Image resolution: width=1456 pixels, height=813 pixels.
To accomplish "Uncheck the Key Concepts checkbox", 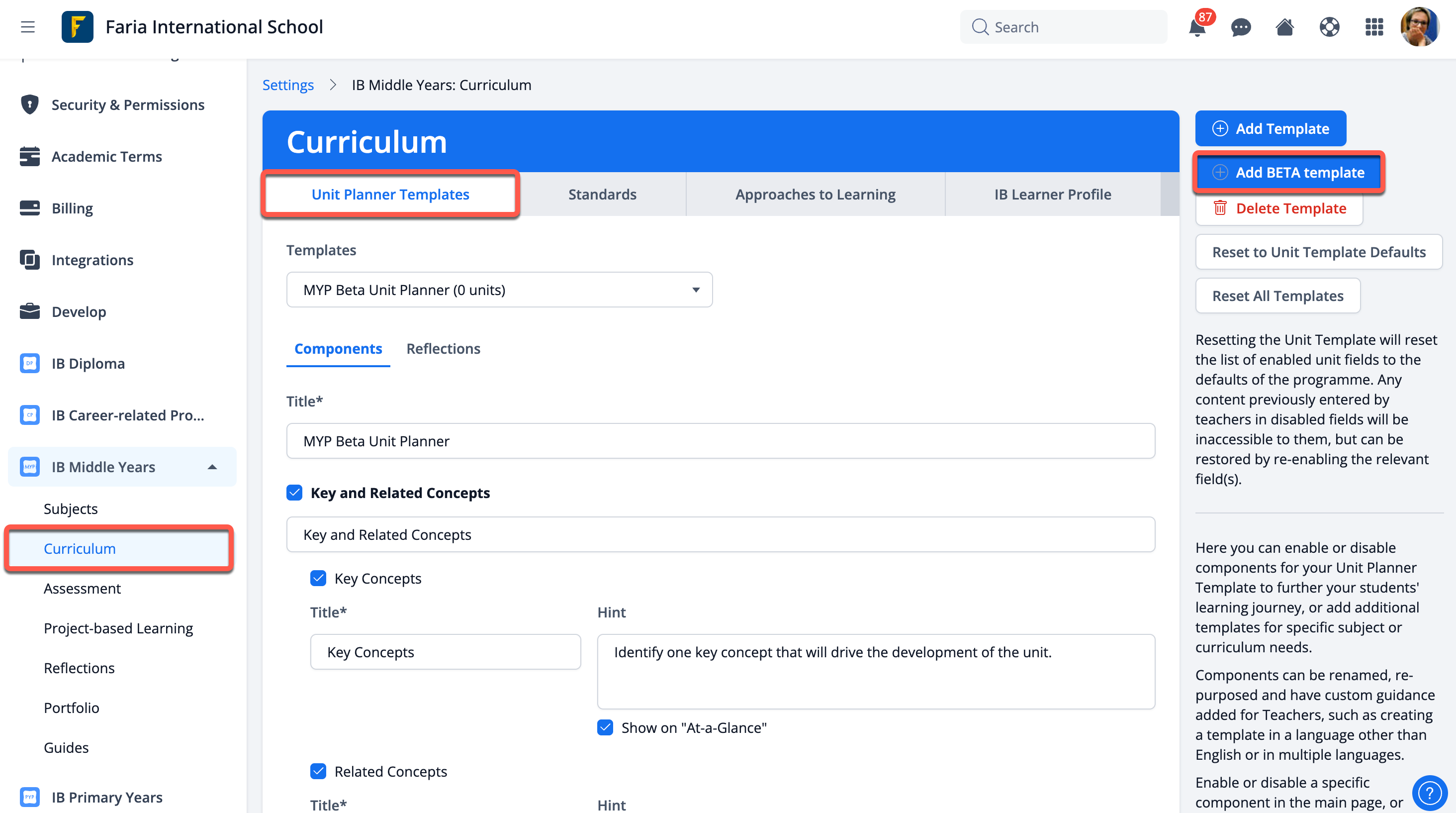I will [x=318, y=578].
